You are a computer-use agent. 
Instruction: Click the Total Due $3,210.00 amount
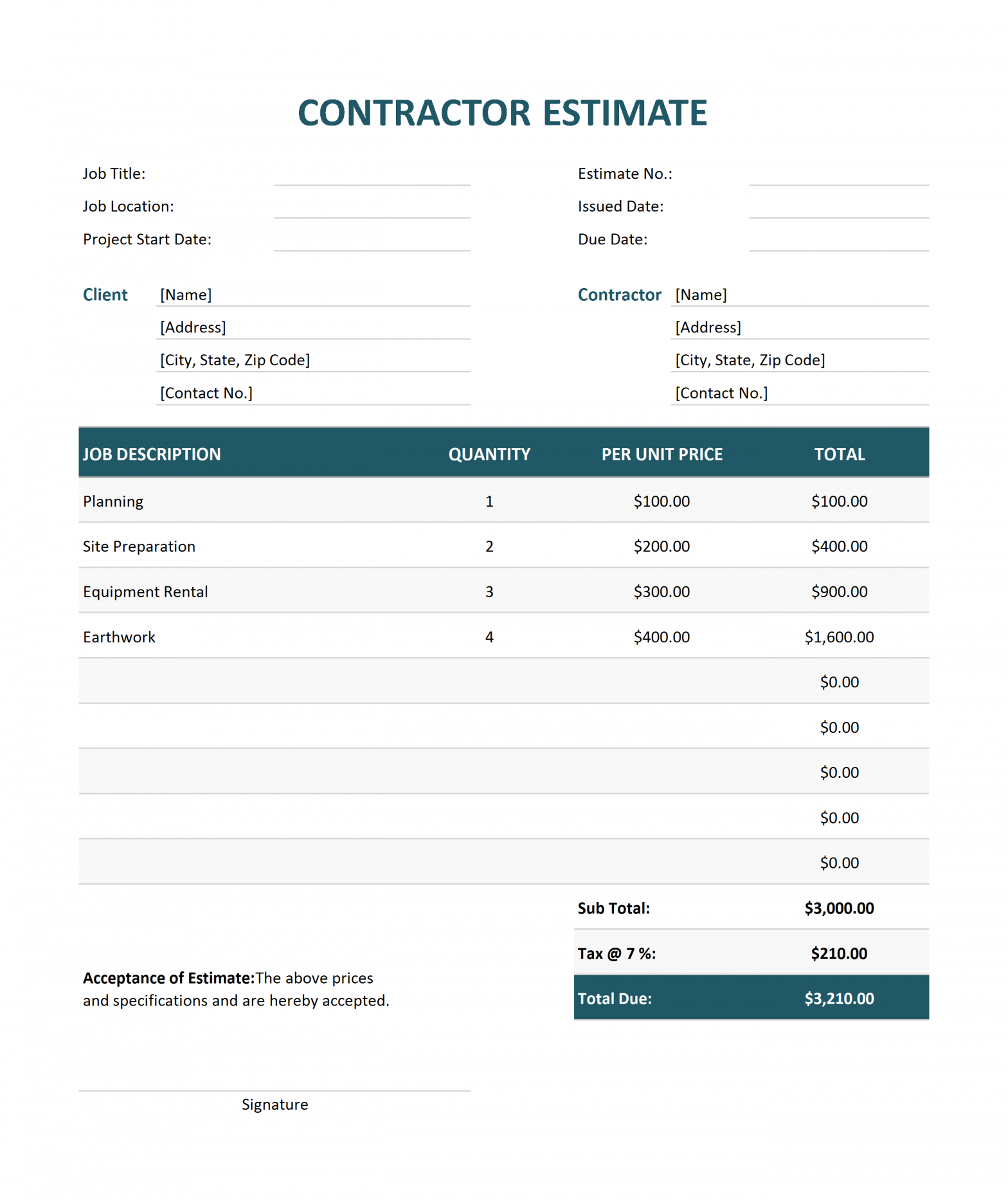839,998
